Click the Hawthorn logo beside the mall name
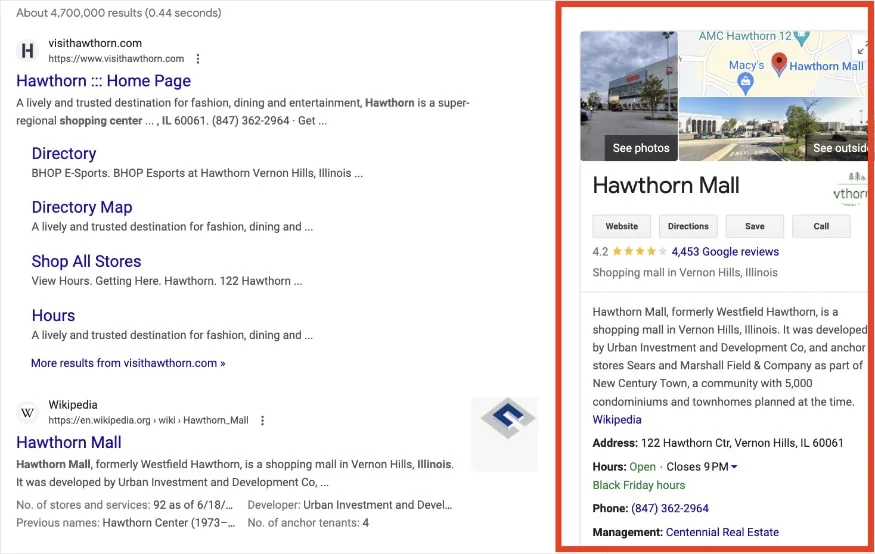 point(850,189)
